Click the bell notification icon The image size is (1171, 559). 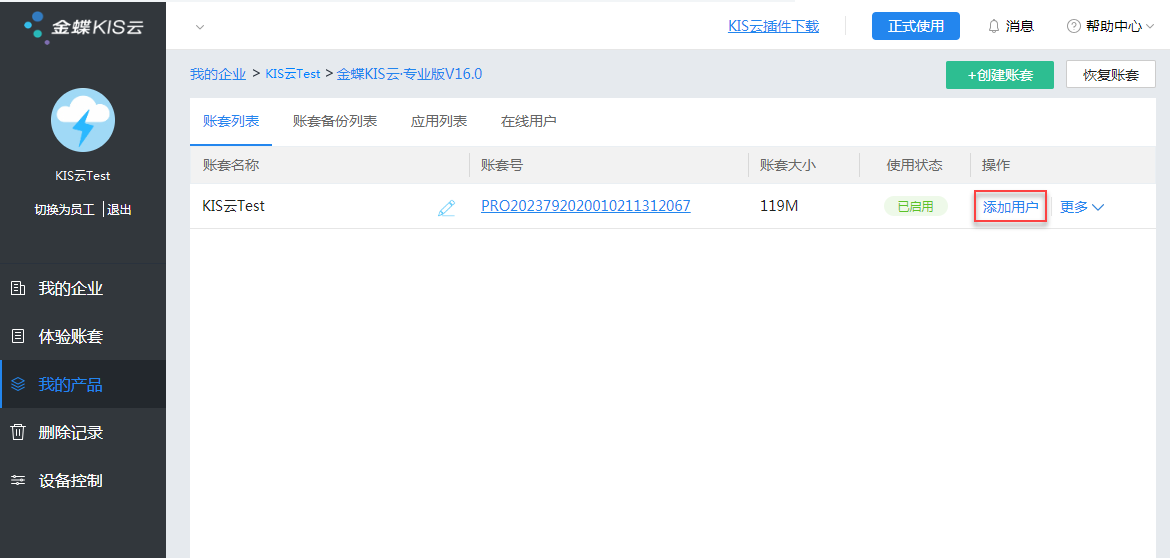[x=993, y=26]
